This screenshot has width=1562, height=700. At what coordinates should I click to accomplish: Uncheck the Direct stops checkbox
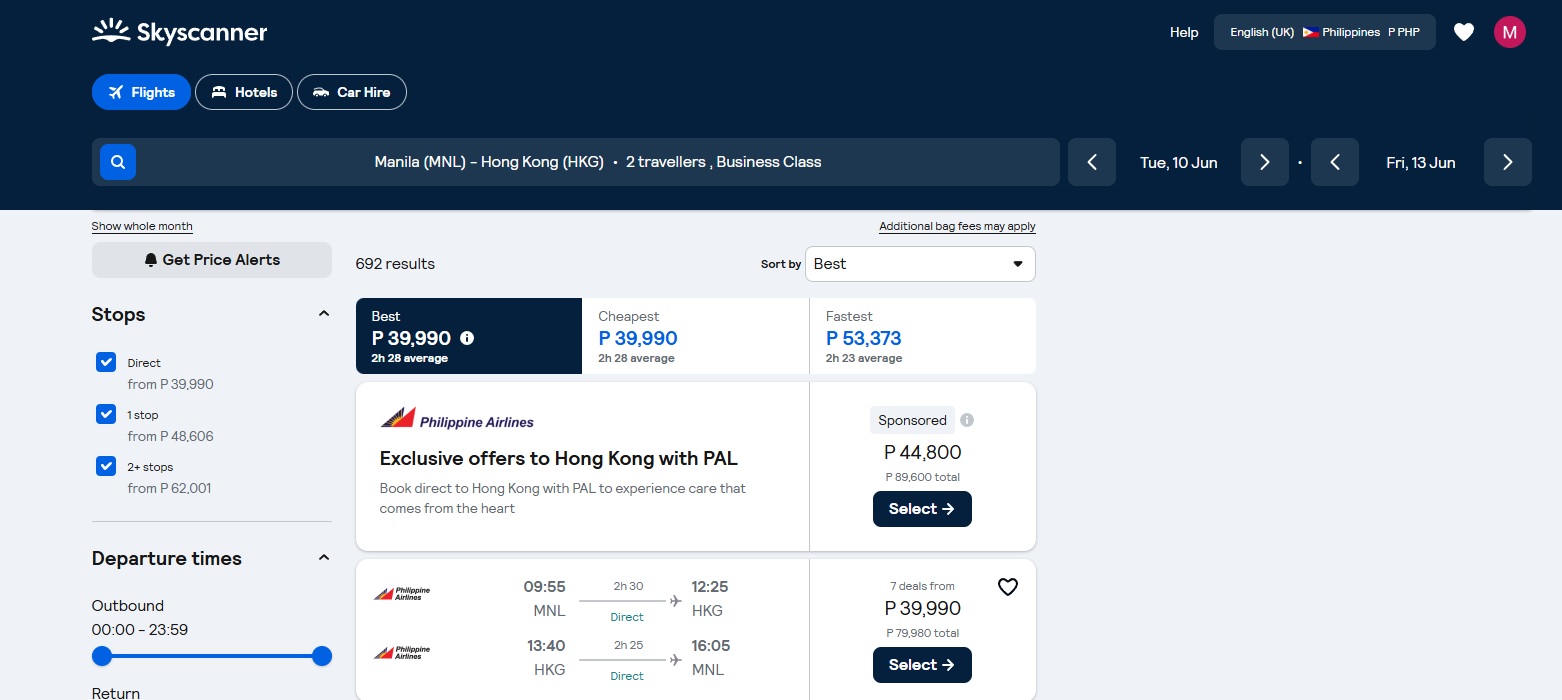[106, 362]
